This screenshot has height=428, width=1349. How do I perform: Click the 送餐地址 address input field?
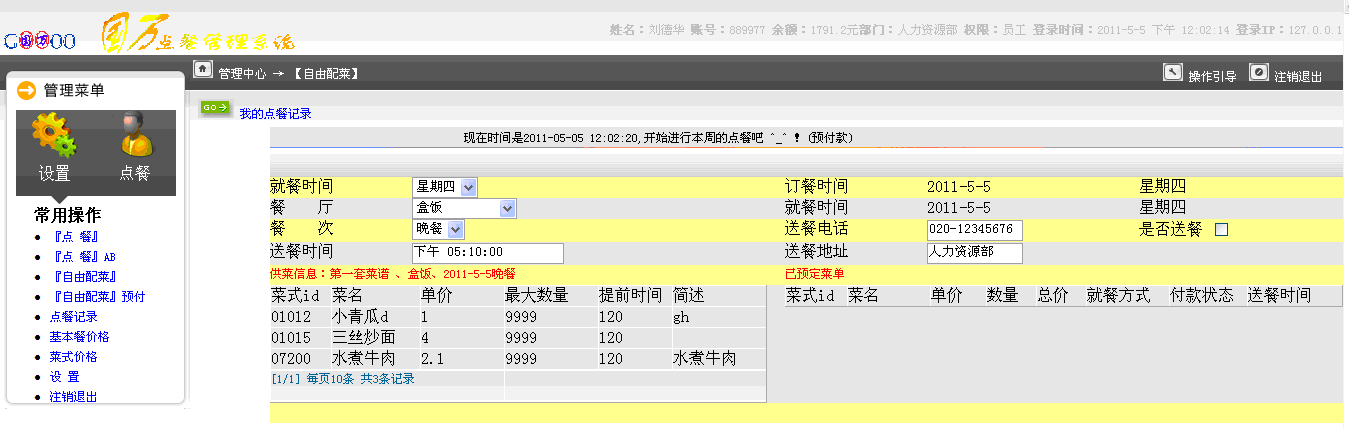point(974,252)
